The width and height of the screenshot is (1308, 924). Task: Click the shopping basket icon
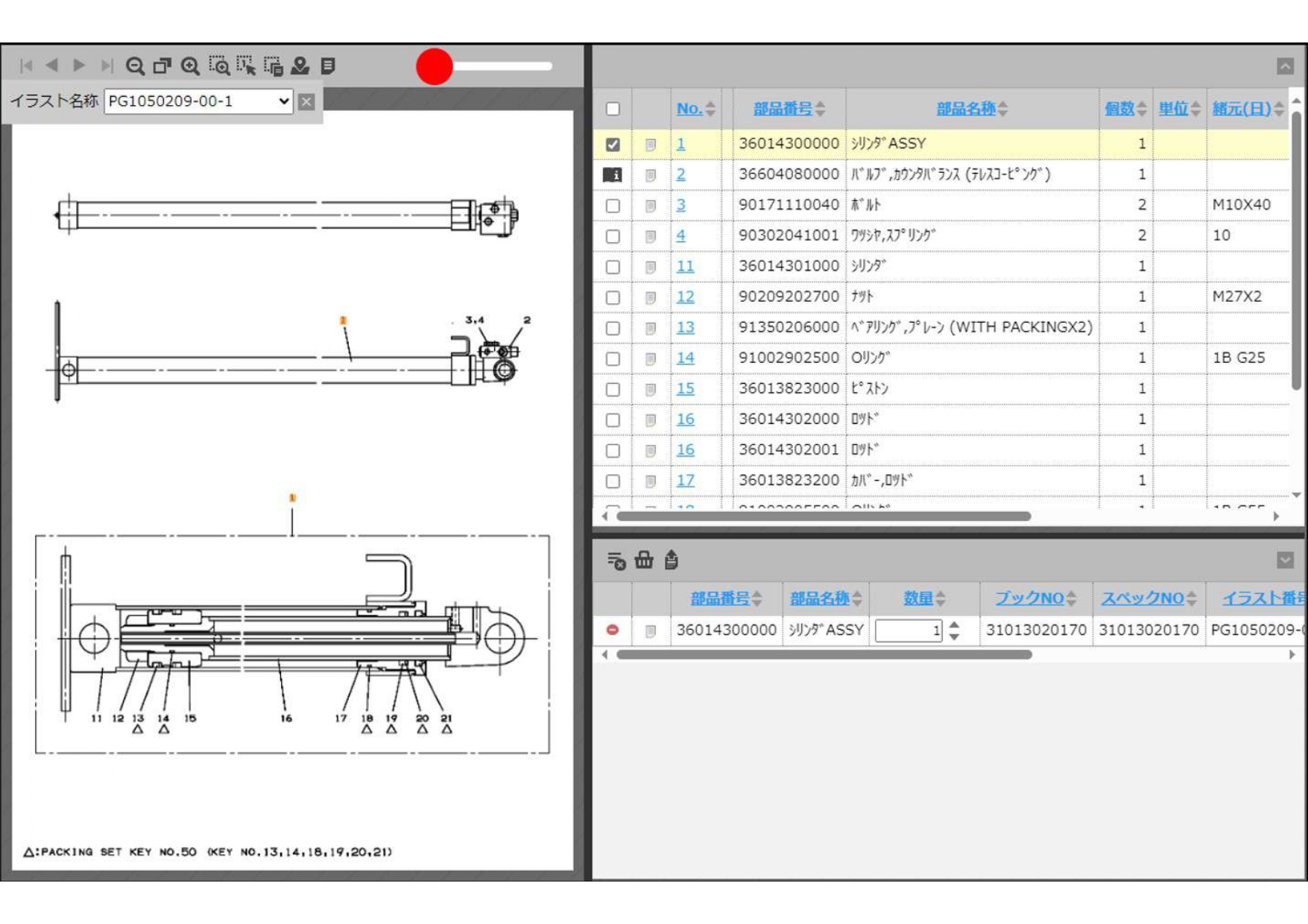click(644, 560)
